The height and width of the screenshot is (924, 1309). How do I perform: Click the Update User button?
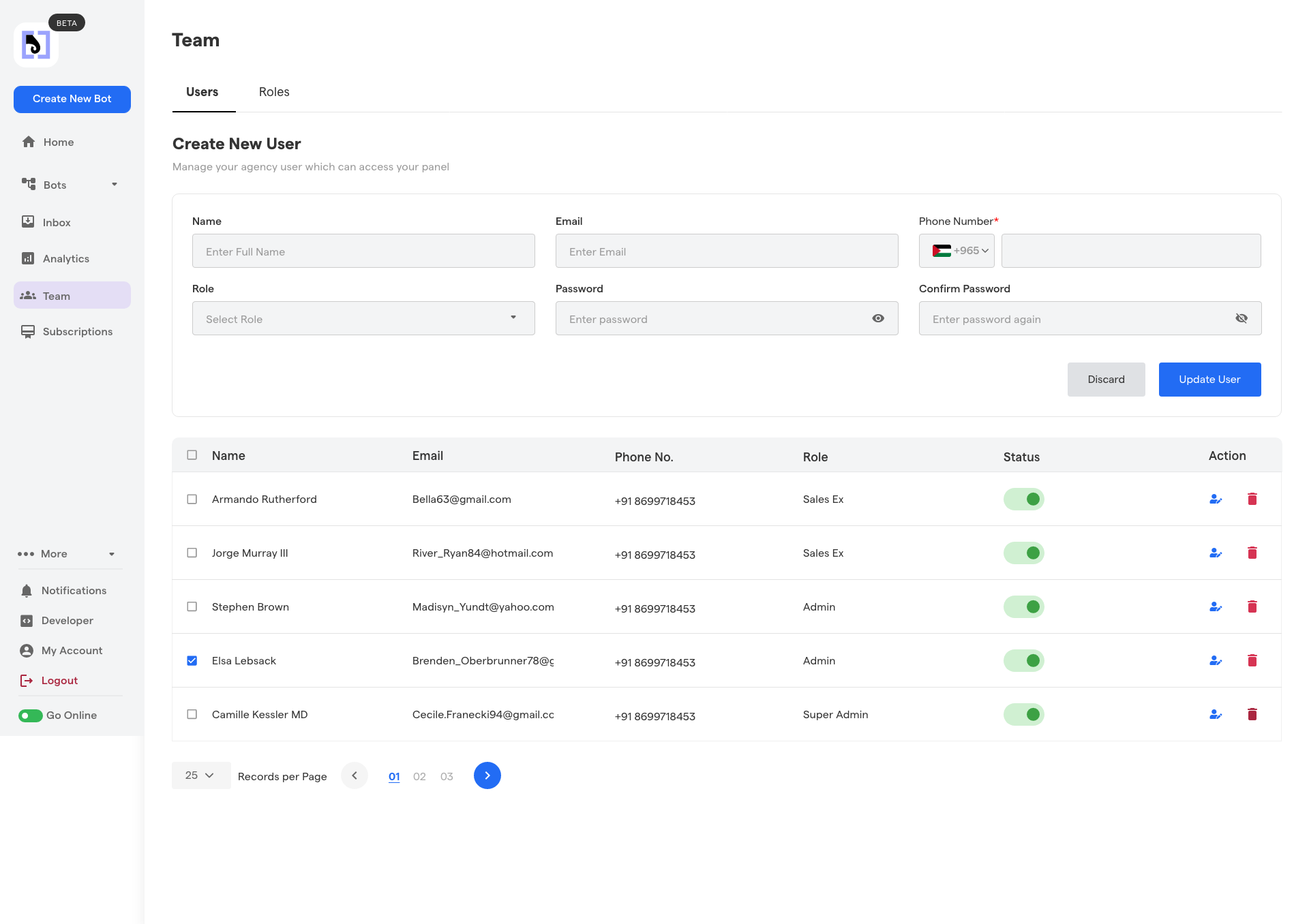(x=1209, y=380)
